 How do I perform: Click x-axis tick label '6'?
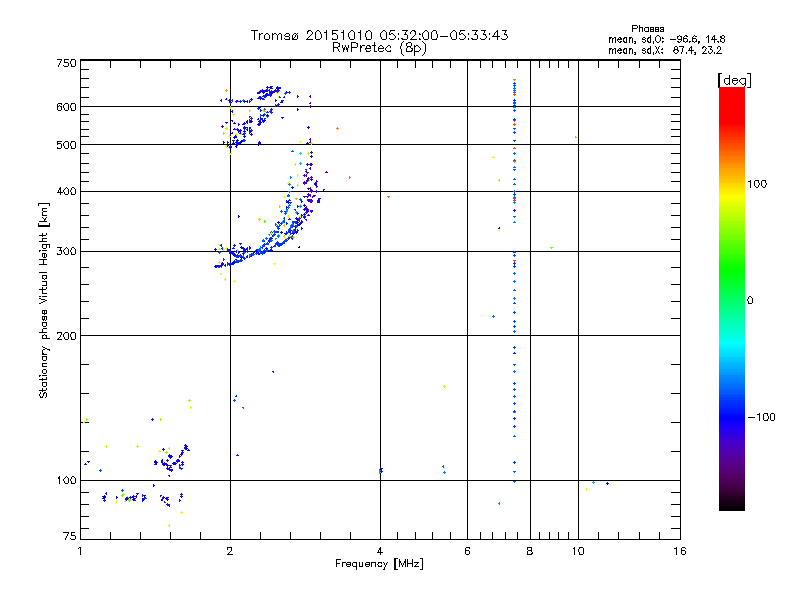(x=467, y=551)
